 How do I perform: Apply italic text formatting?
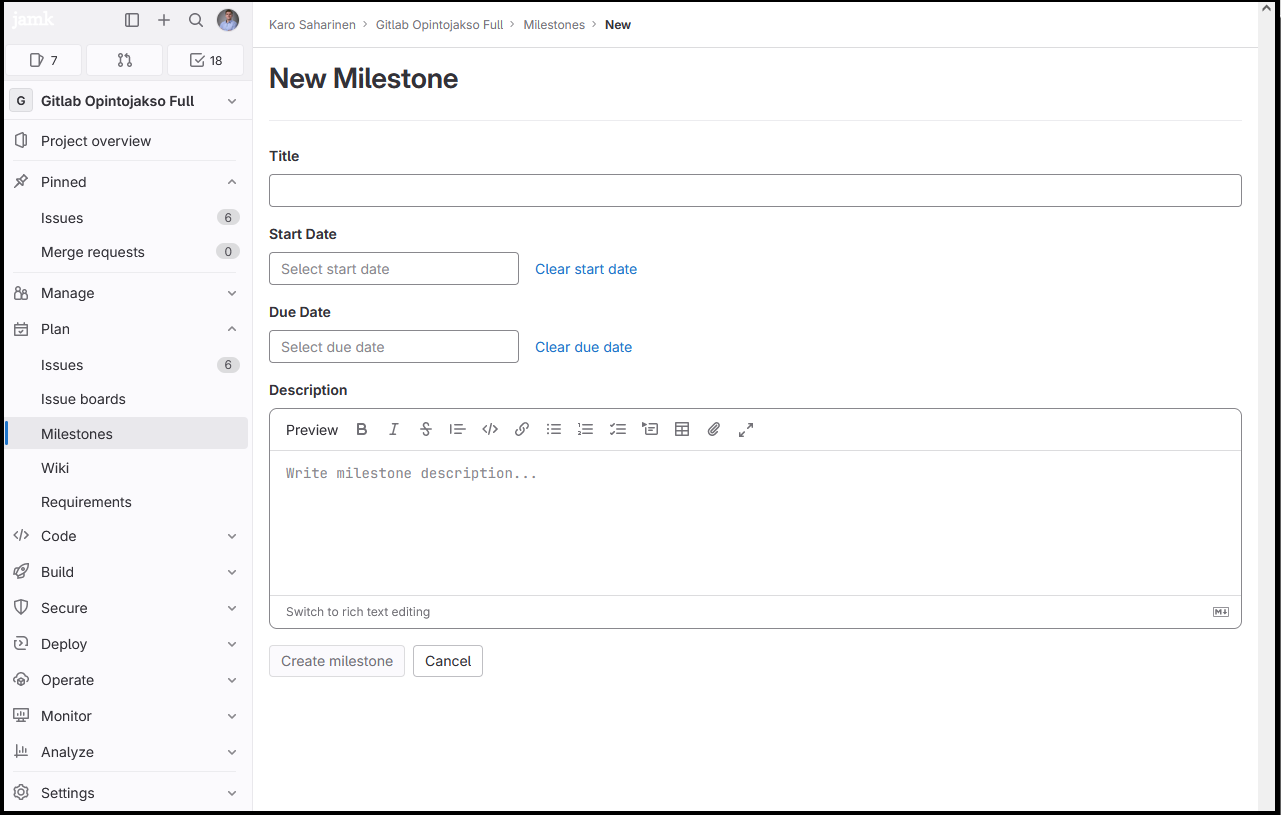click(394, 430)
